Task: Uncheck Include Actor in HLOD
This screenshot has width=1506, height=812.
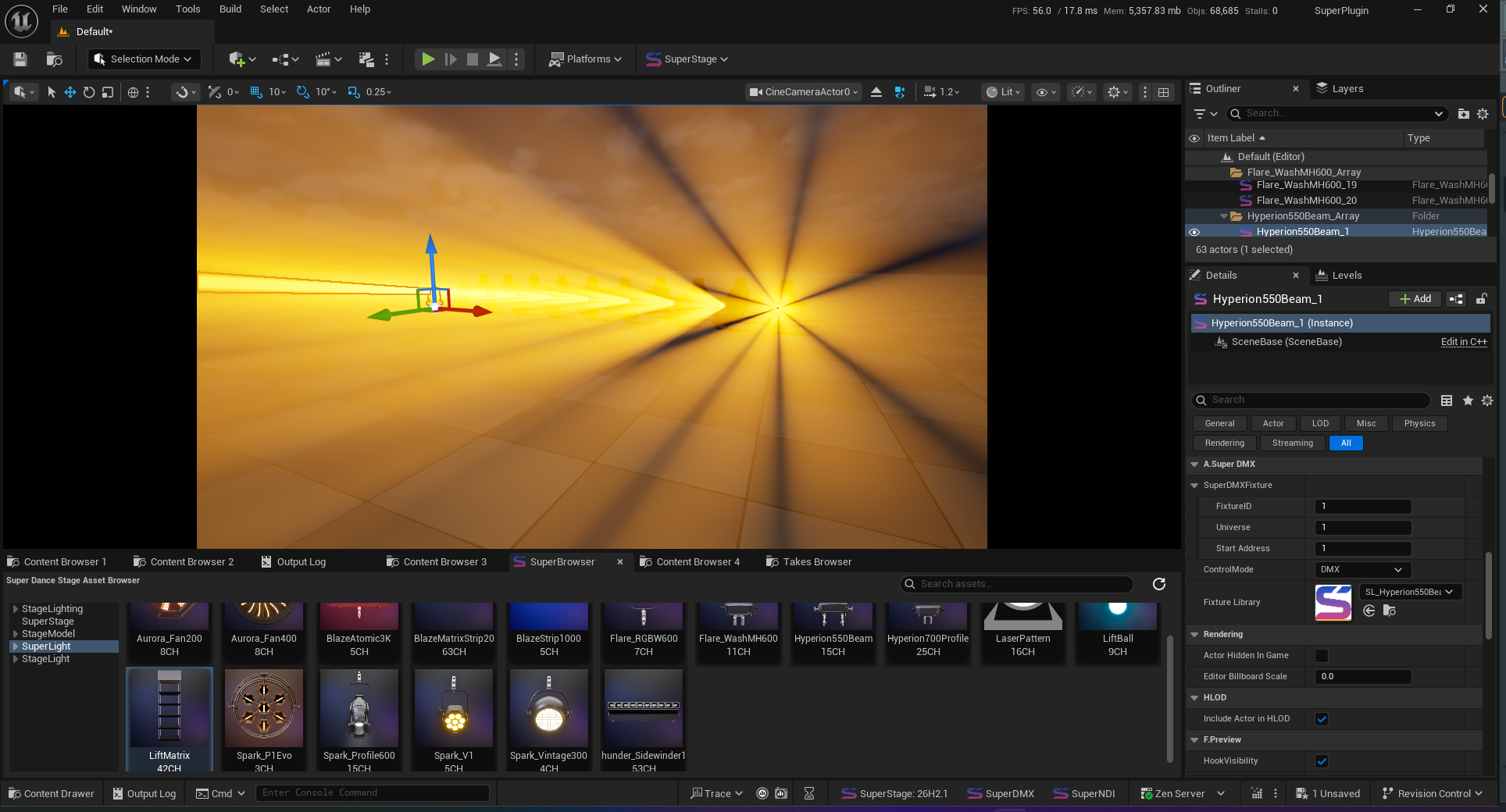Action: [1322, 719]
